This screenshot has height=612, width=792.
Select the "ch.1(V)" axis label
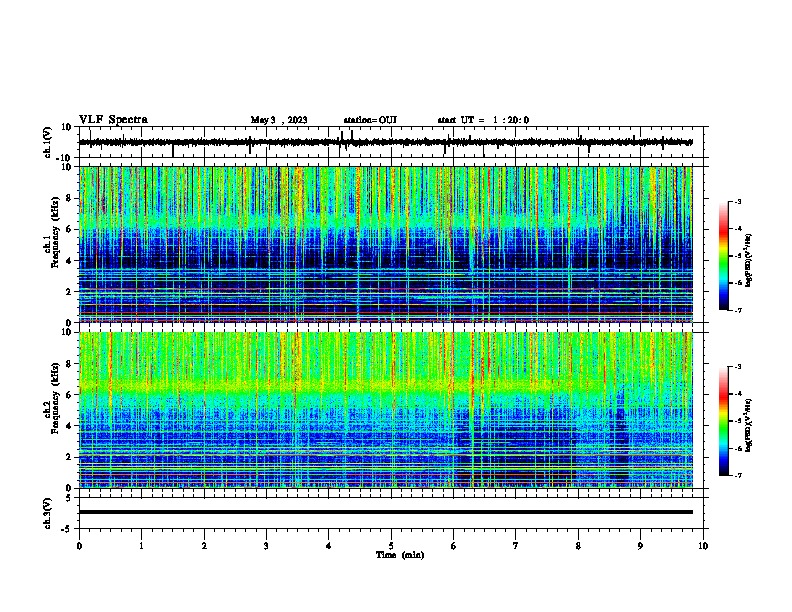click(x=48, y=142)
